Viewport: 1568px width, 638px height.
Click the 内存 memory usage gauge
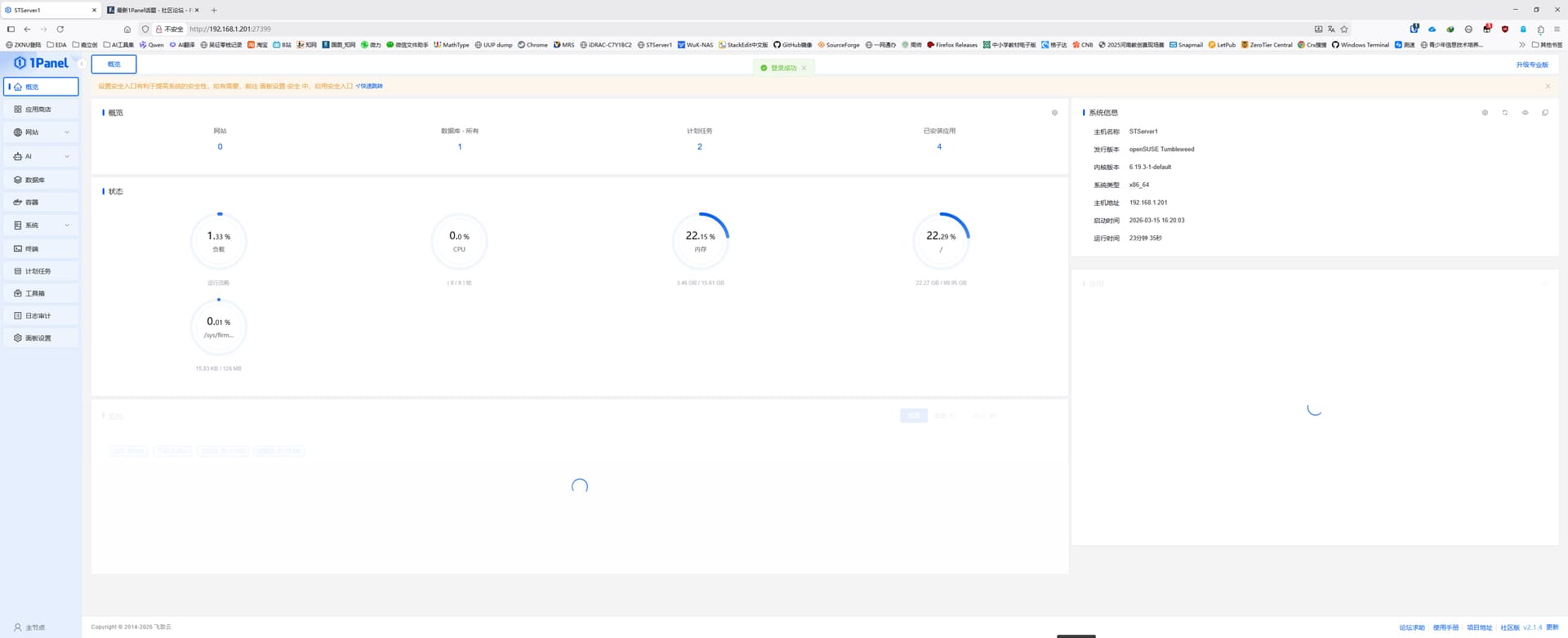pyautogui.click(x=700, y=241)
